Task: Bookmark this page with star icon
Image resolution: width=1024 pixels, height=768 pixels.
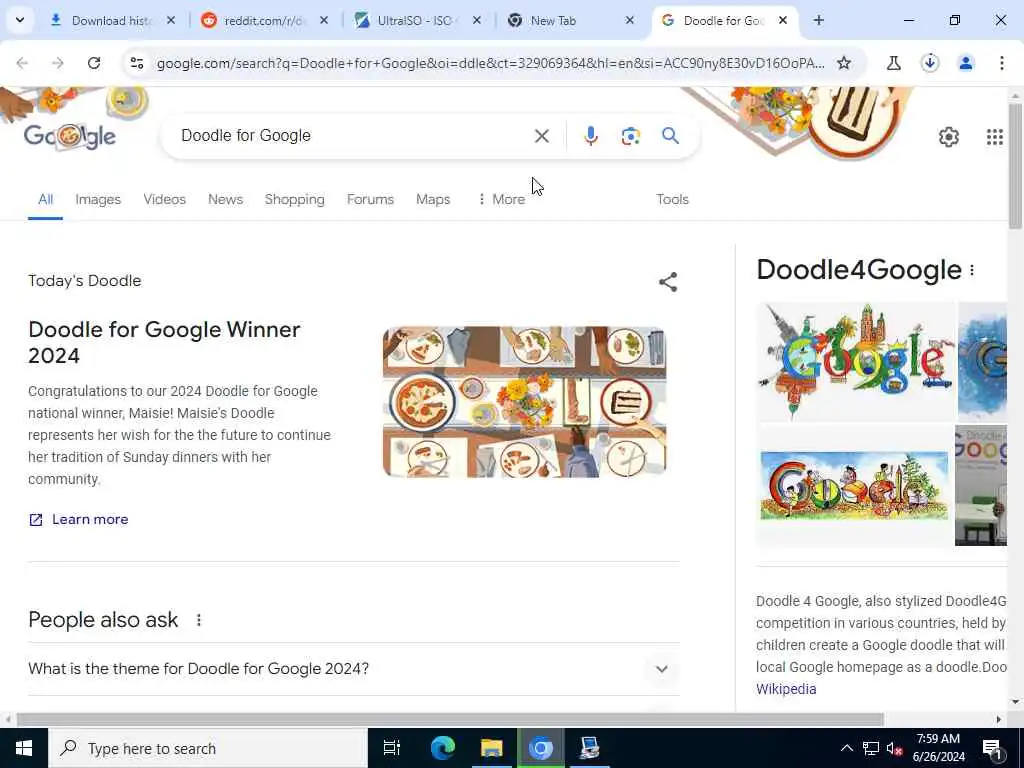Action: (844, 63)
